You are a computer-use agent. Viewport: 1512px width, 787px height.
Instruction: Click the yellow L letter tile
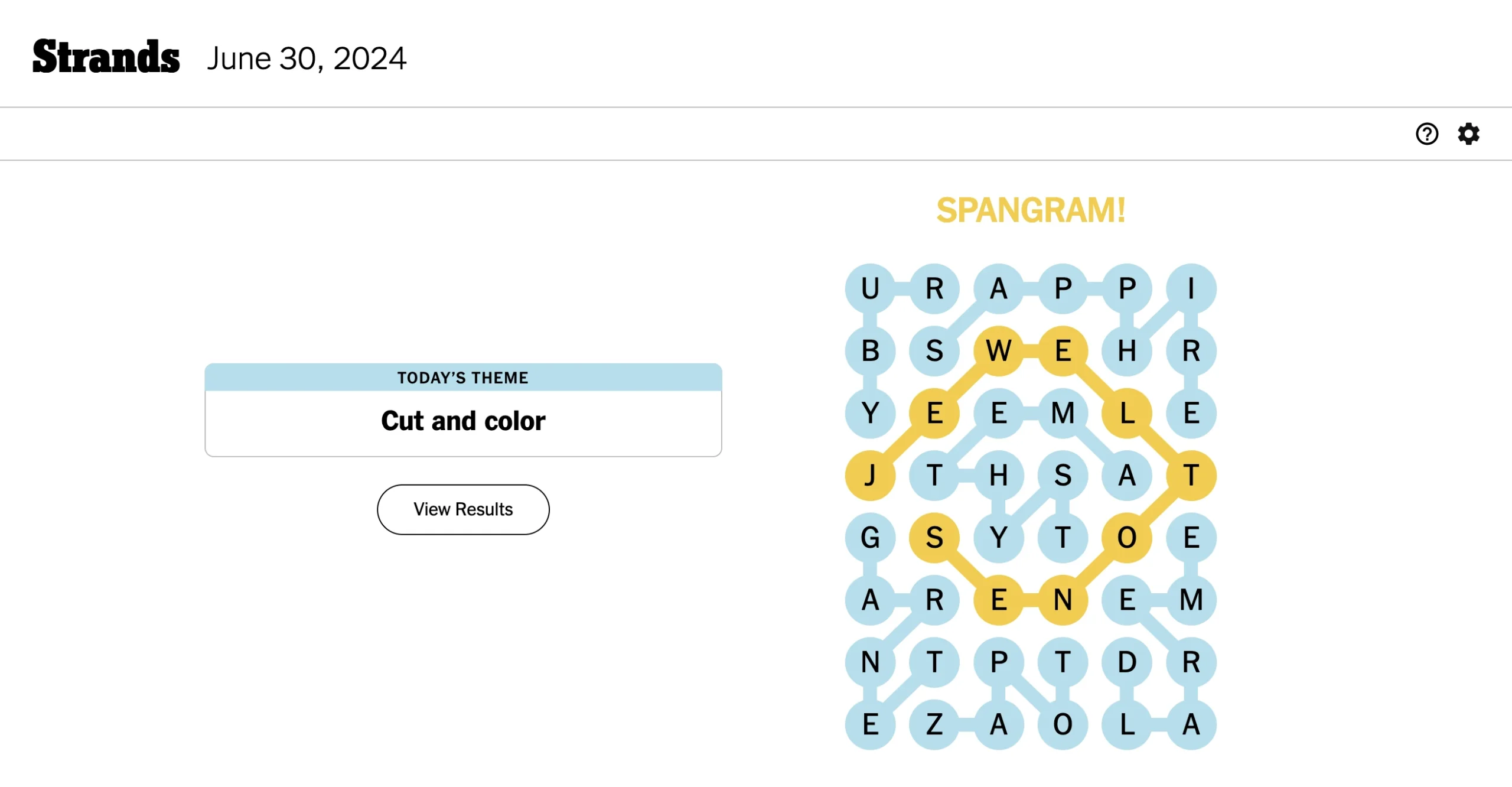tap(1127, 413)
